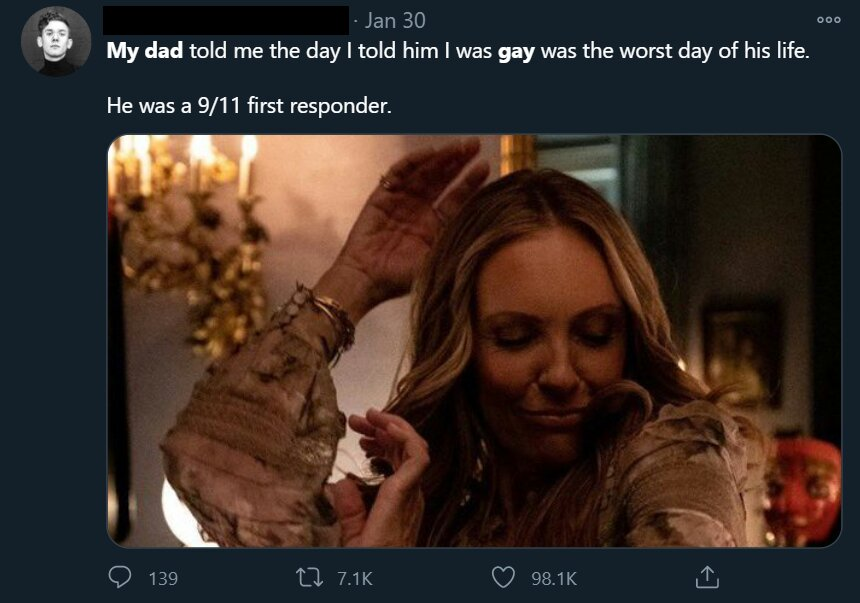
Task: Open the Jan 30 timestamp link
Action: point(395,20)
